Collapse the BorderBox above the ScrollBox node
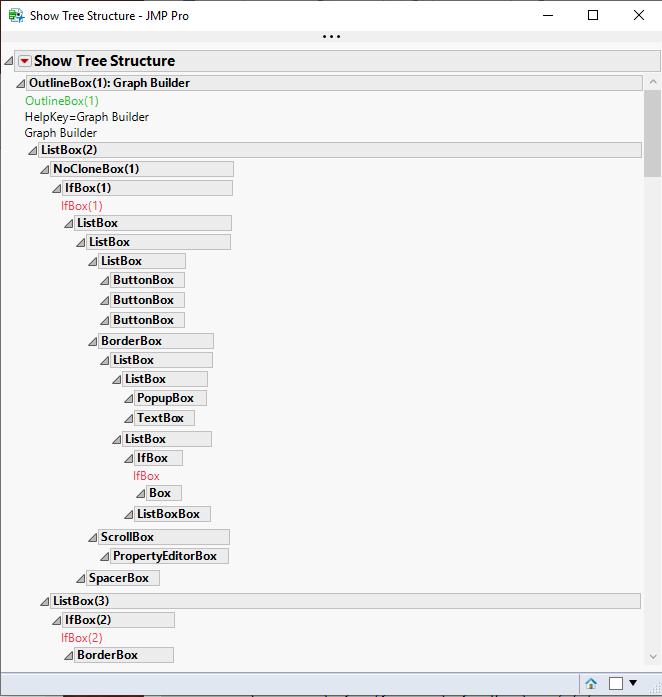Image resolution: width=662 pixels, height=697 pixels. [92, 341]
